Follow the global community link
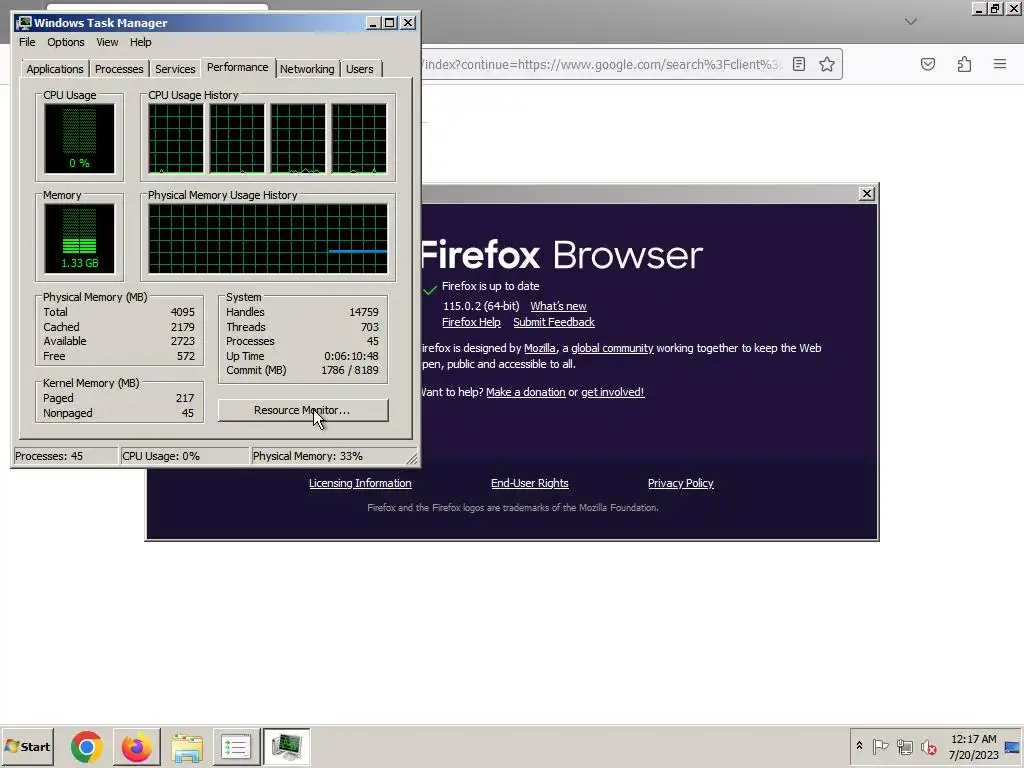The height and width of the screenshot is (768, 1024). pos(612,348)
